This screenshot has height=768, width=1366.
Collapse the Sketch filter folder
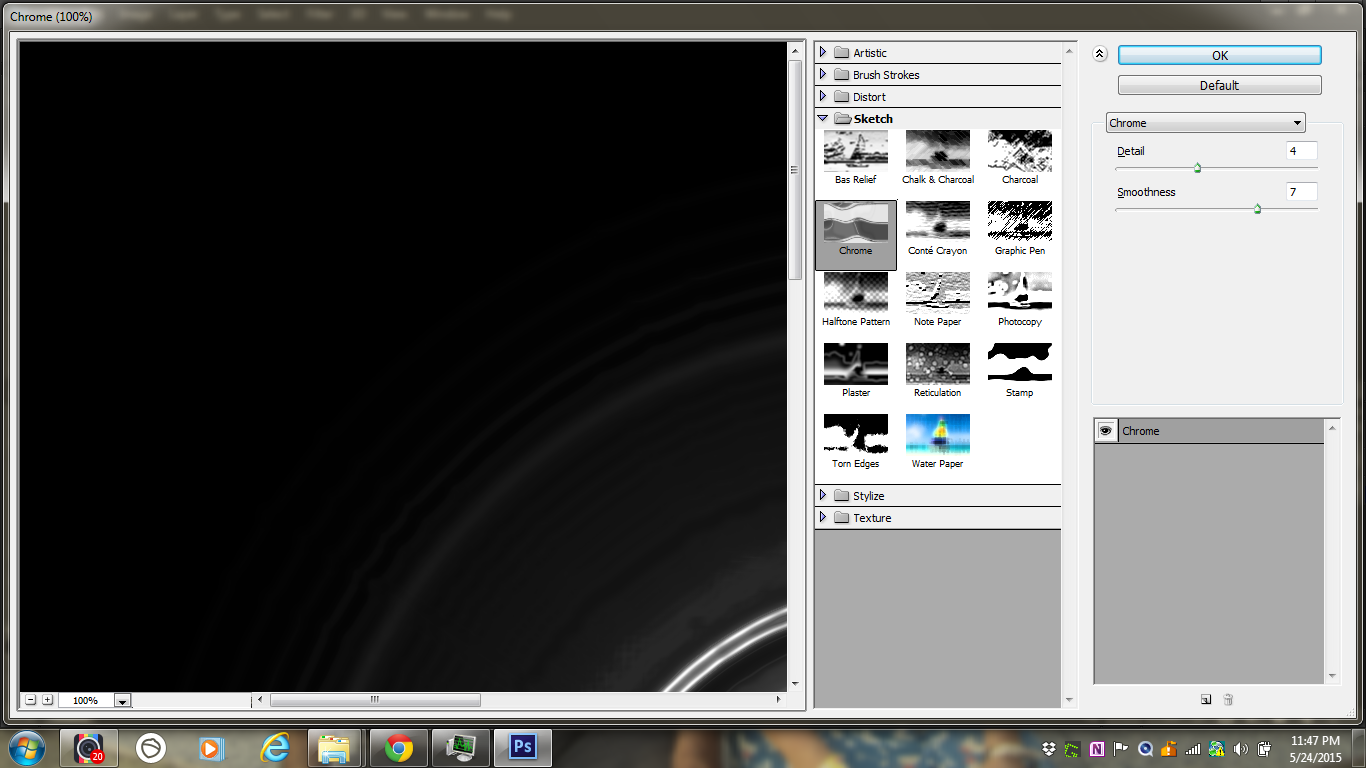[x=823, y=119]
